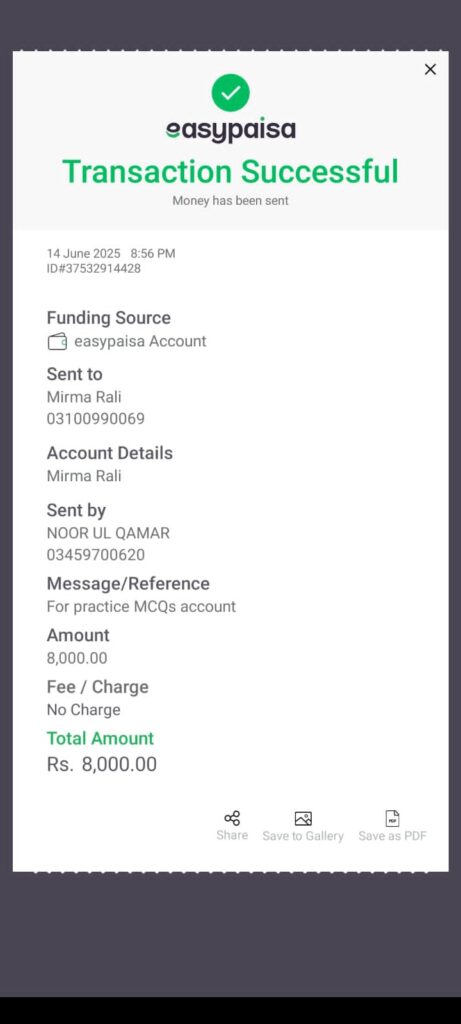Tap the wallet icon beside easypaisa Account
The width and height of the screenshot is (461, 1024).
click(x=57, y=342)
